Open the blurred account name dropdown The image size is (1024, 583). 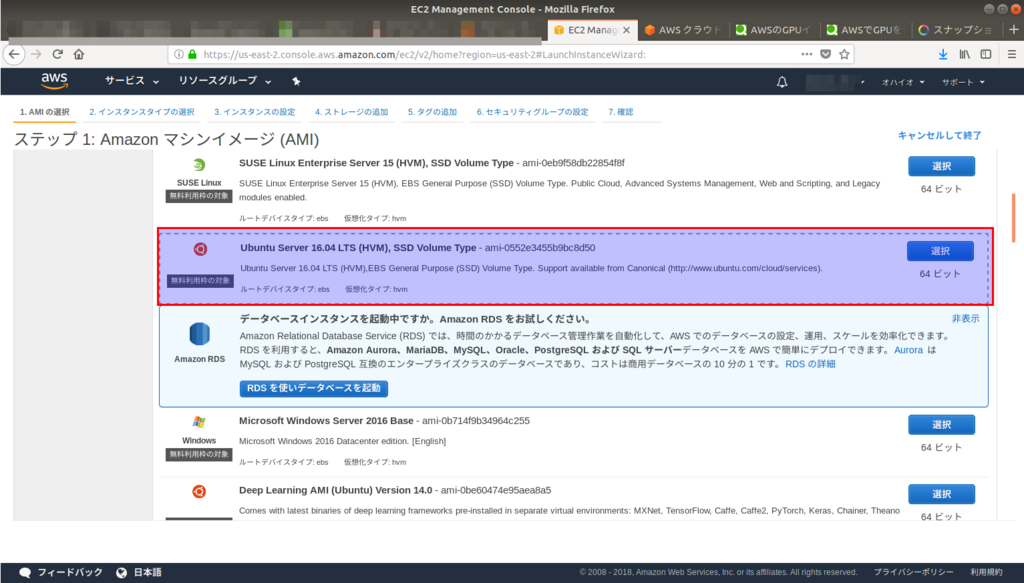pos(835,82)
